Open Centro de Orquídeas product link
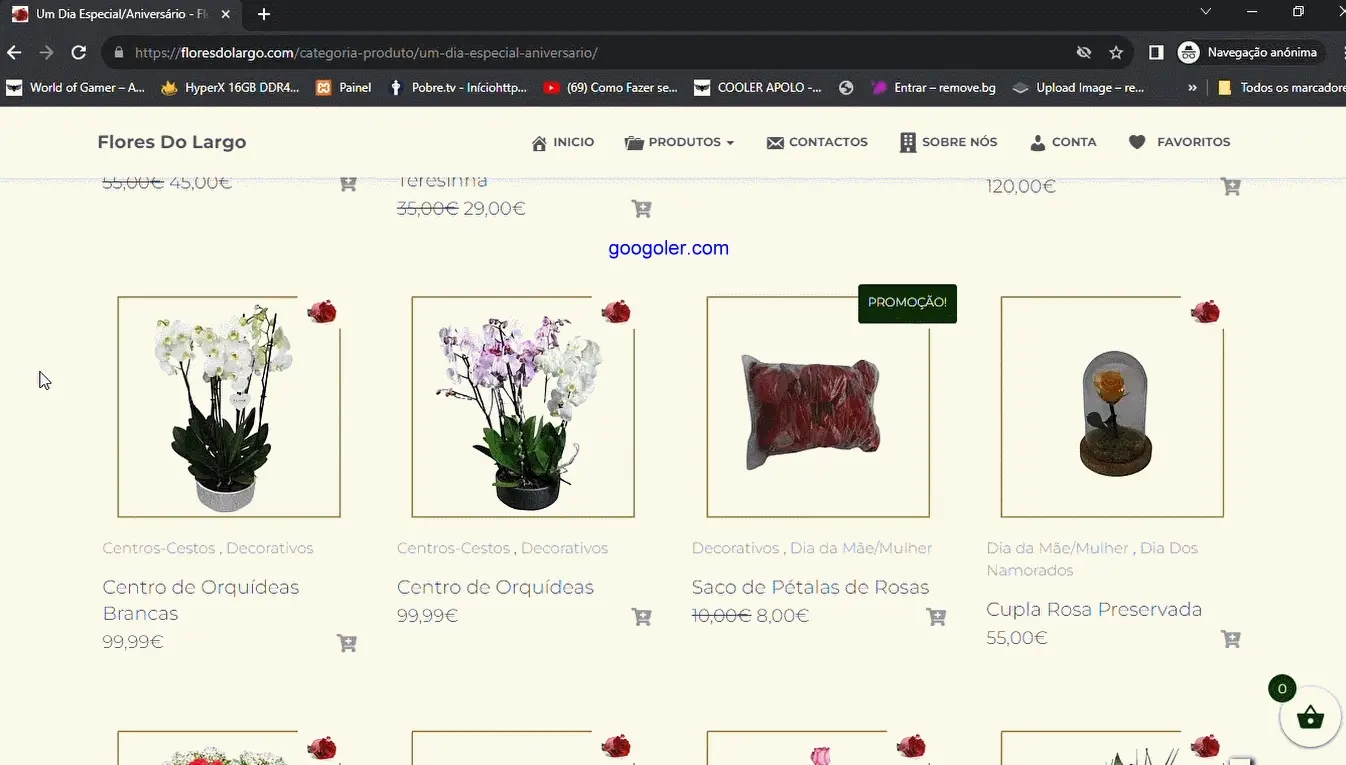1346x765 pixels. tap(495, 587)
